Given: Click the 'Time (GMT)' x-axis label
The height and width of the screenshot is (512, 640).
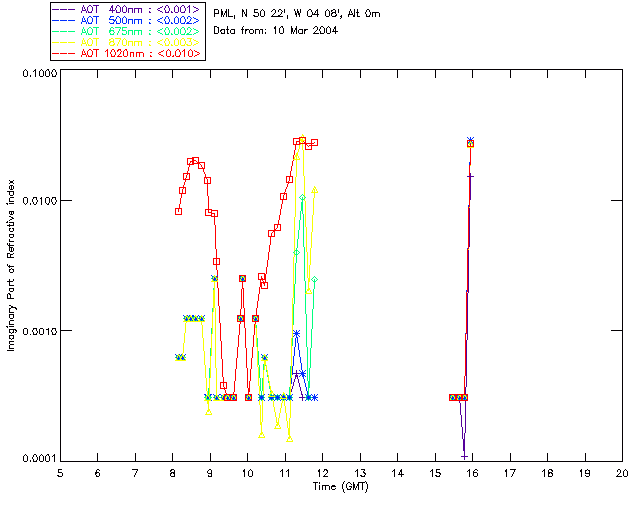Looking at the screenshot, I should (x=340, y=487).
